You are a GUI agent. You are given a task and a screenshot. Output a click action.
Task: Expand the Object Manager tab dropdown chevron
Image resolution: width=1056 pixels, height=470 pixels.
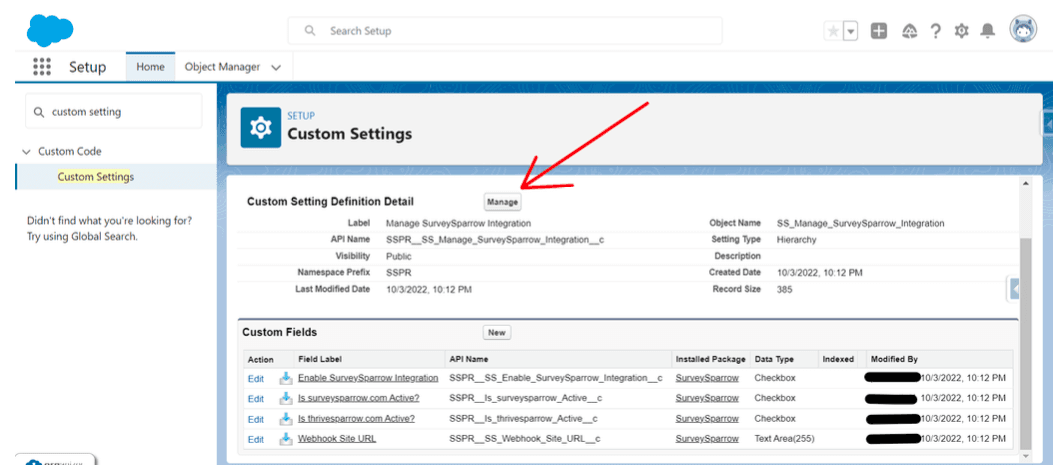click(x=276, y=67)
